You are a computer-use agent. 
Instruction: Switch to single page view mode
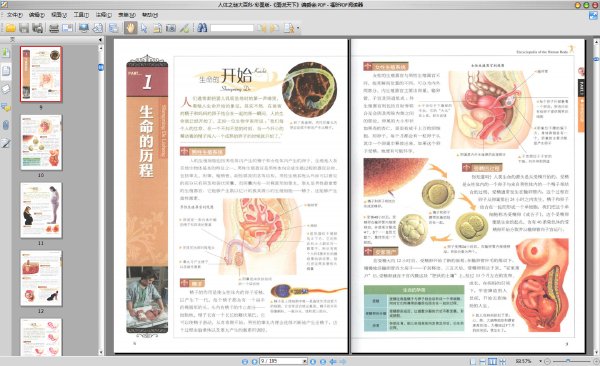pyautogui.click(x=473, y=361)
